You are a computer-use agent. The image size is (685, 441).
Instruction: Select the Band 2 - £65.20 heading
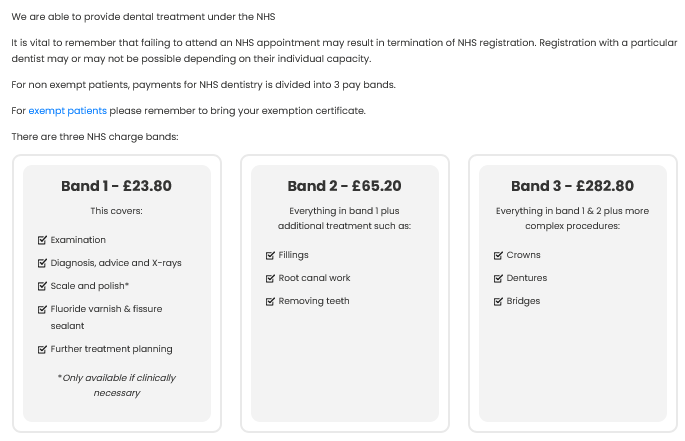click(345, 186)
